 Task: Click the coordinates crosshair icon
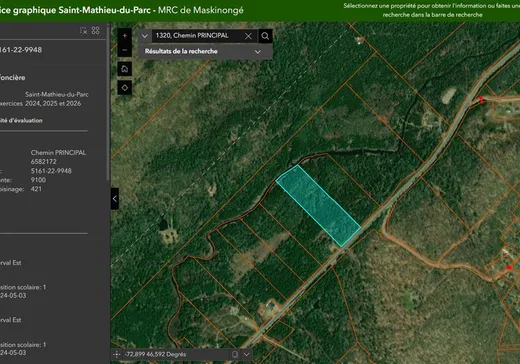tap(117, 354)
